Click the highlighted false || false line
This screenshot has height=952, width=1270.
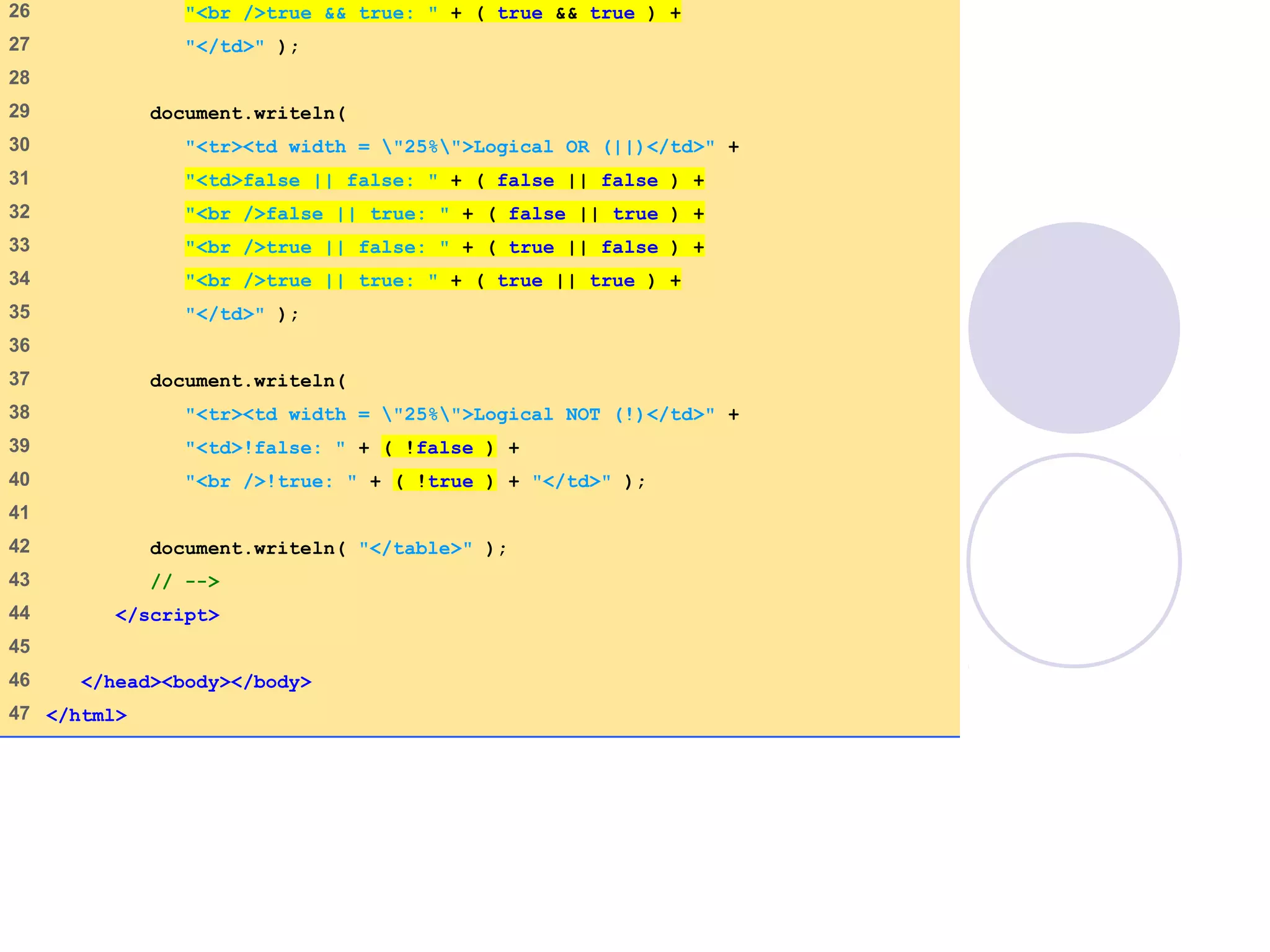click(444, 180)
